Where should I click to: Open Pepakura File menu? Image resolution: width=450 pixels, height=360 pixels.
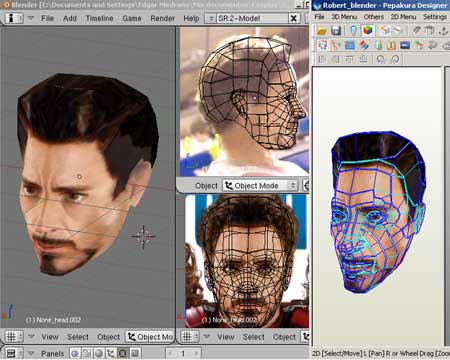tap(319, 17)
